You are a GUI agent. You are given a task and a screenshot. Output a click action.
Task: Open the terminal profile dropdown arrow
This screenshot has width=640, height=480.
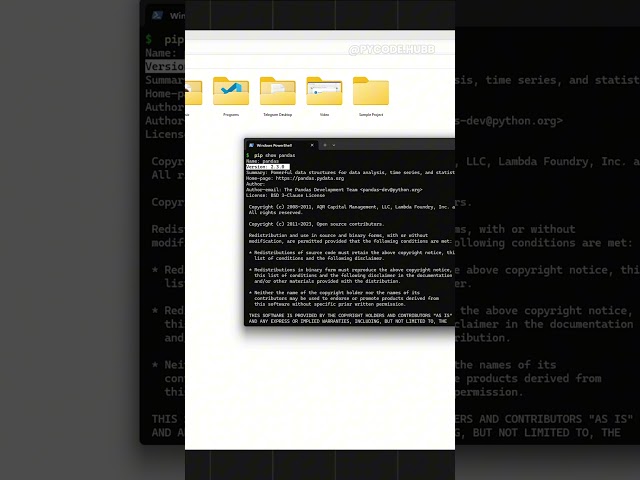[x=334, y=145]
